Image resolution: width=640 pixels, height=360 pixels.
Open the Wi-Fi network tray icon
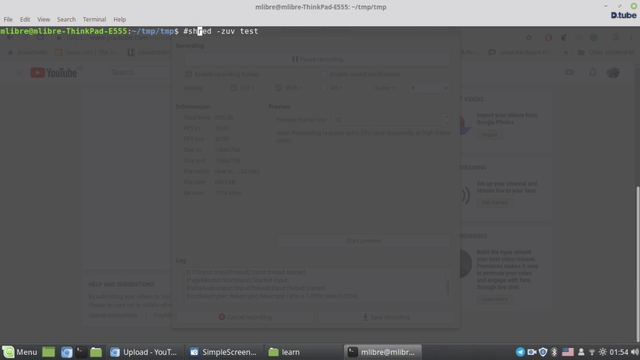(592, 352)
